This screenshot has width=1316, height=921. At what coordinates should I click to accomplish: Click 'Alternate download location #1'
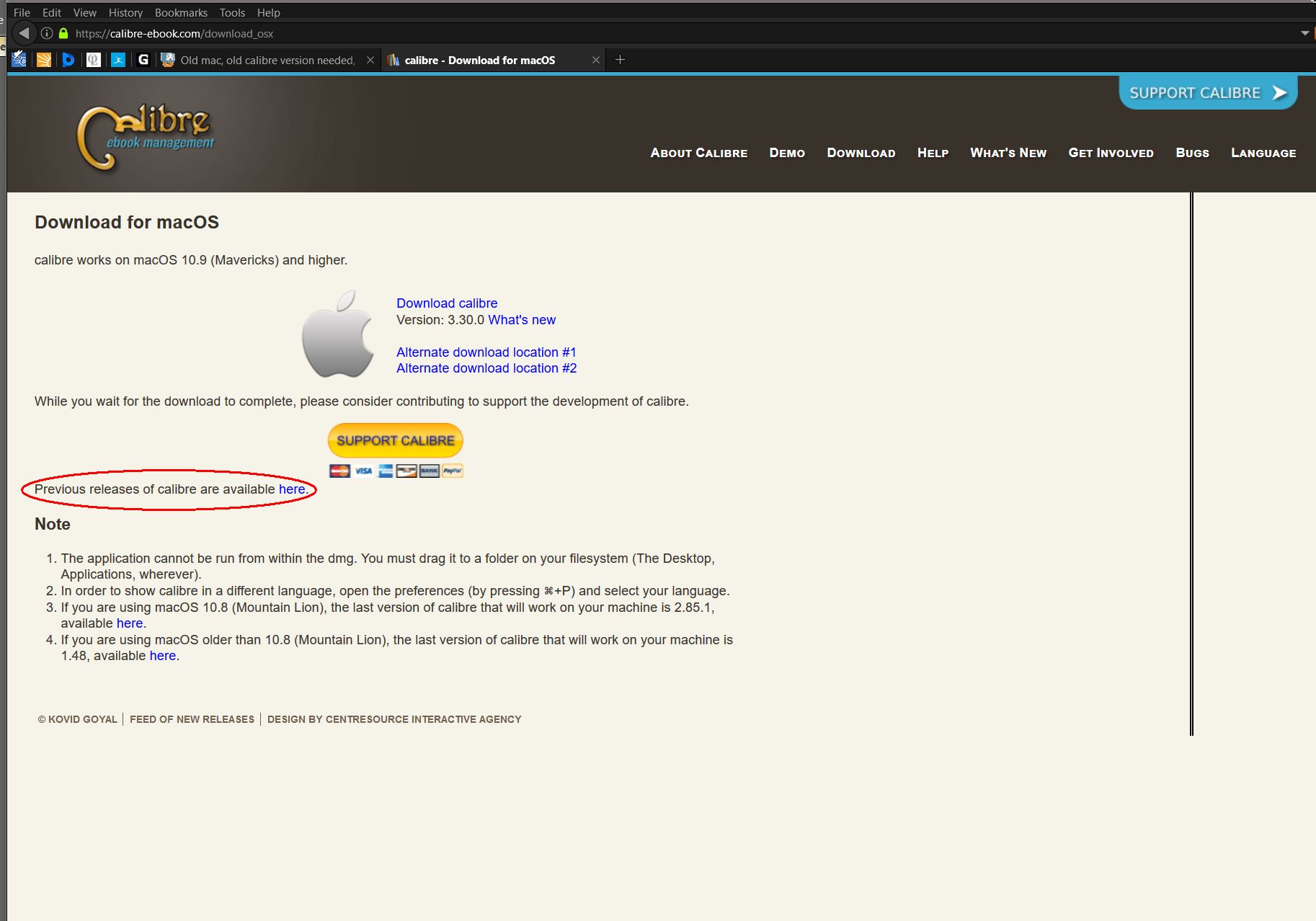[x=486, y=352]
